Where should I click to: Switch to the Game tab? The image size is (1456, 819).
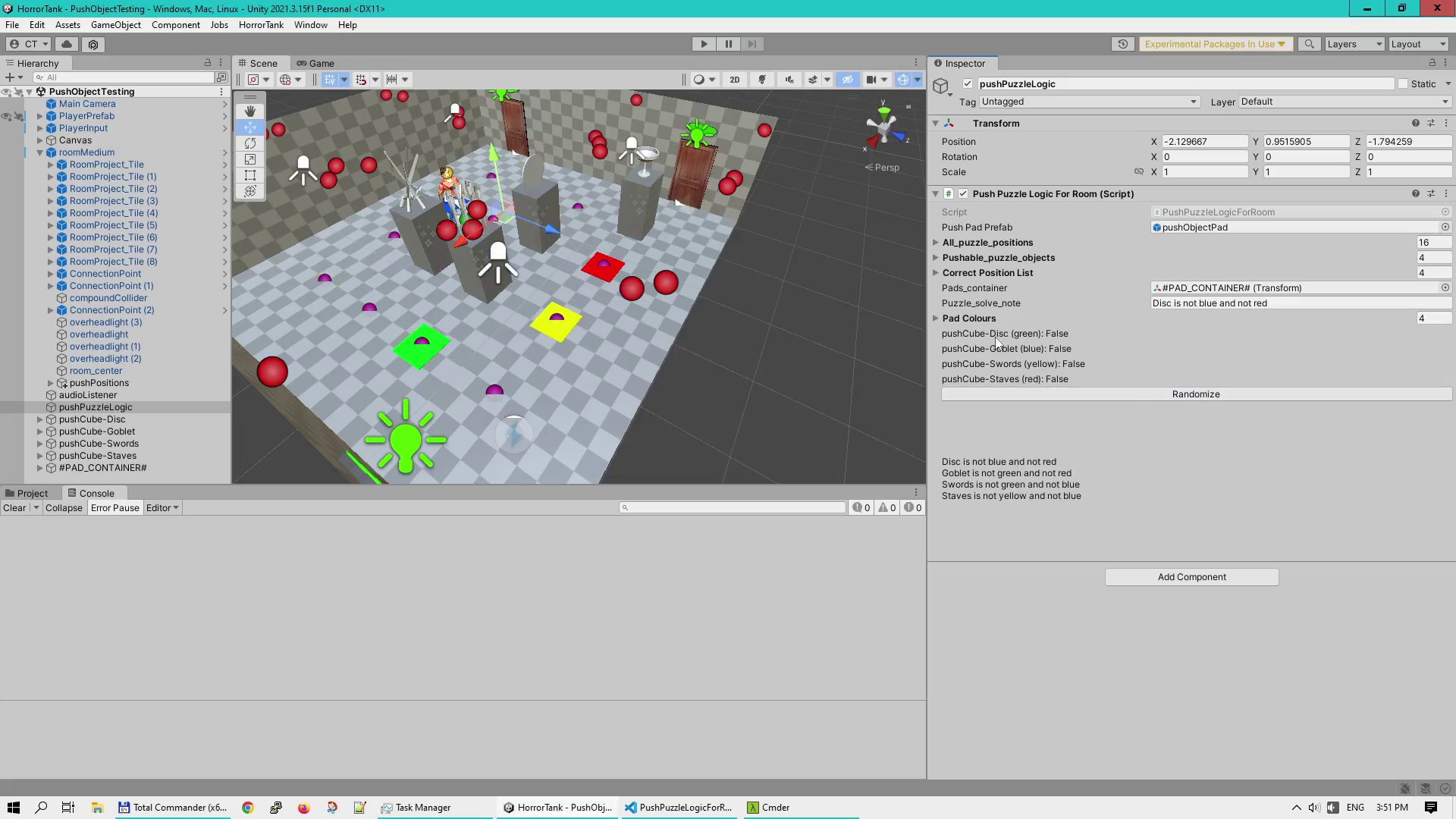315,64
